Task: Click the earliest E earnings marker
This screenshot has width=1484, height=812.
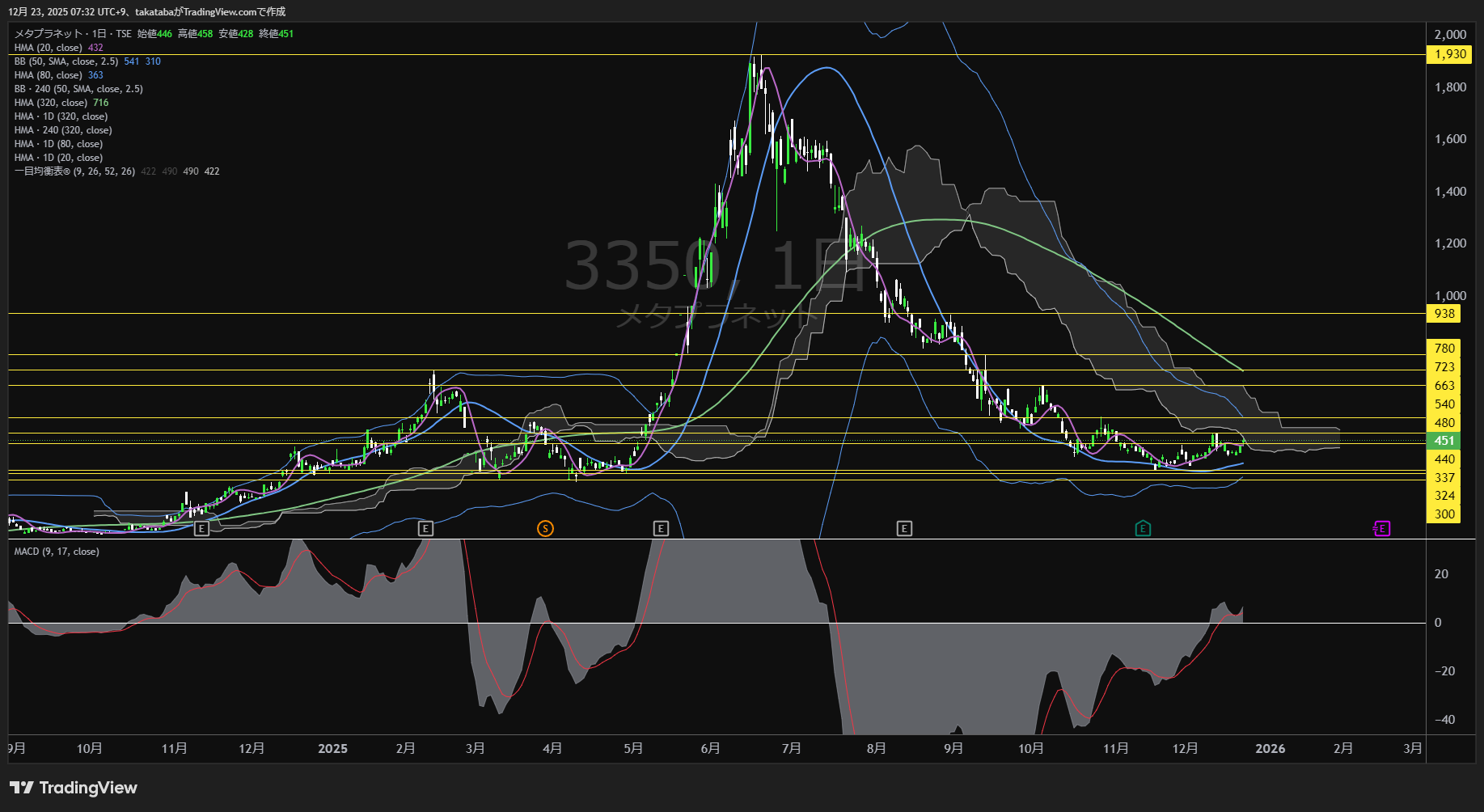Action: [202, 529]
